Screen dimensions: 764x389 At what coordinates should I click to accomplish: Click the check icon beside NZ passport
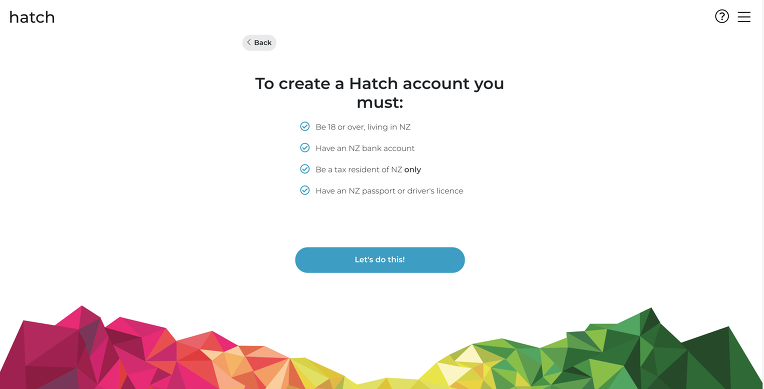click(305, 190)
